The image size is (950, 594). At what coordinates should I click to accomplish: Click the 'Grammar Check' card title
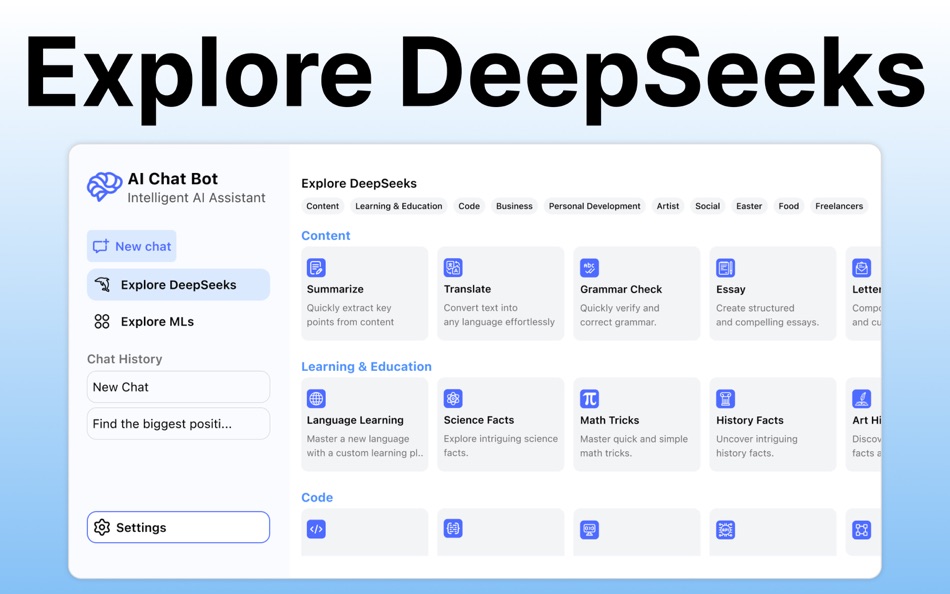click(x=621, y=289)
